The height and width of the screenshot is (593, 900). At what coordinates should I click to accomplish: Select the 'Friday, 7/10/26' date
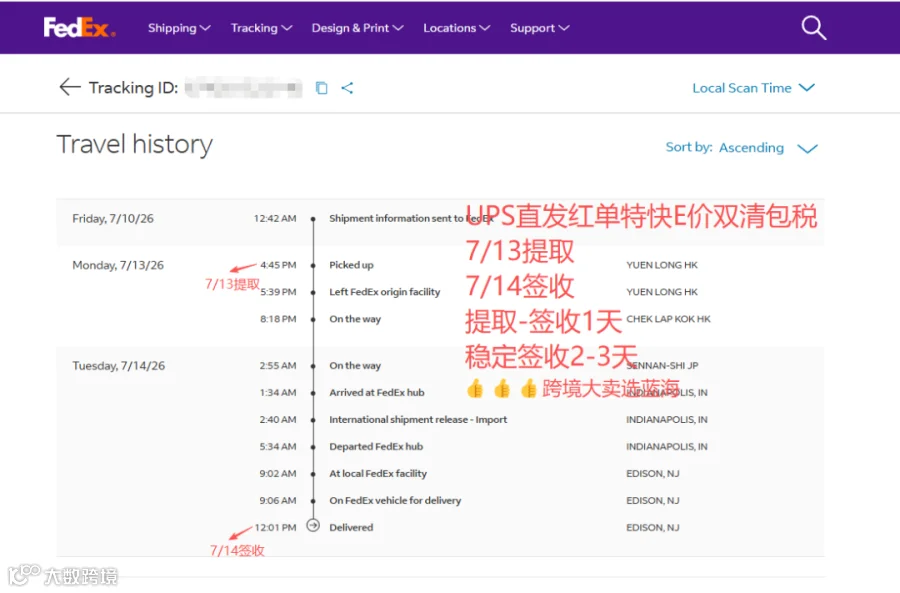point(113,218)
